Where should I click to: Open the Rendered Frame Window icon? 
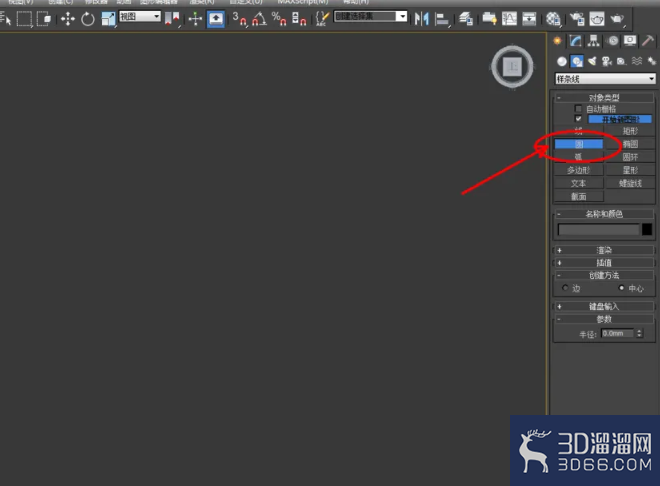tap(597, 19)
